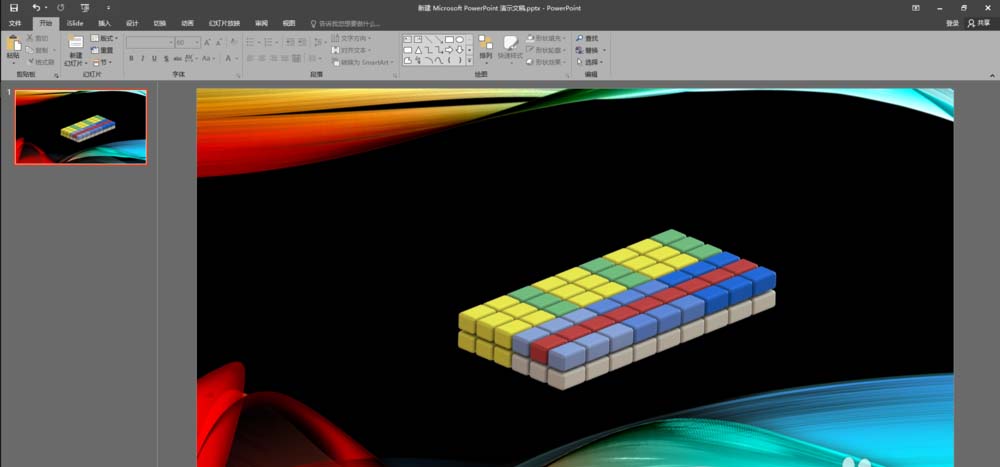This screenshot has height=467, width=1000.
Task: Select the Text Box shape in gallery
Action: point(408,39)
